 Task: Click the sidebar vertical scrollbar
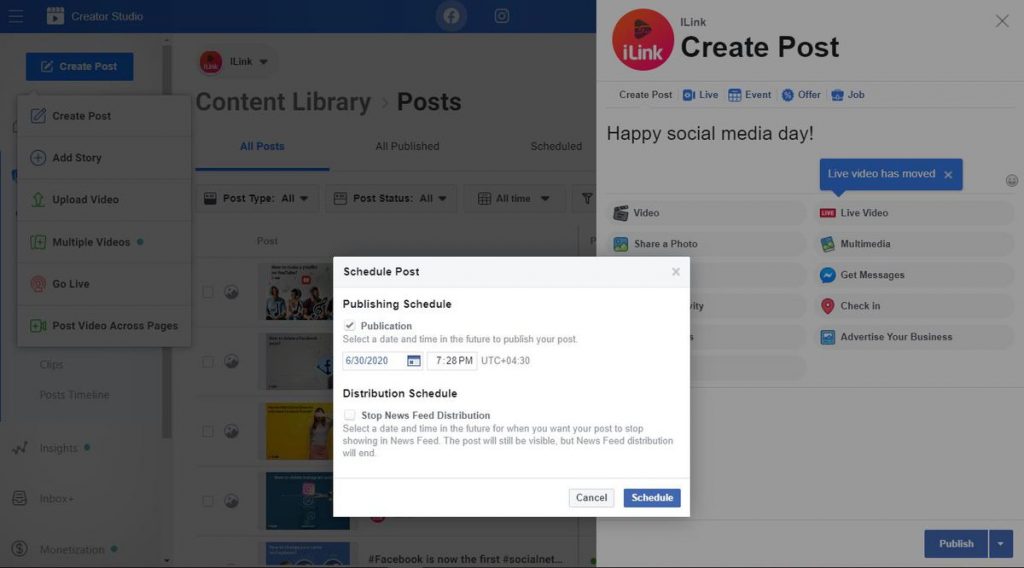pyautogui.click(x=167, y=242)
